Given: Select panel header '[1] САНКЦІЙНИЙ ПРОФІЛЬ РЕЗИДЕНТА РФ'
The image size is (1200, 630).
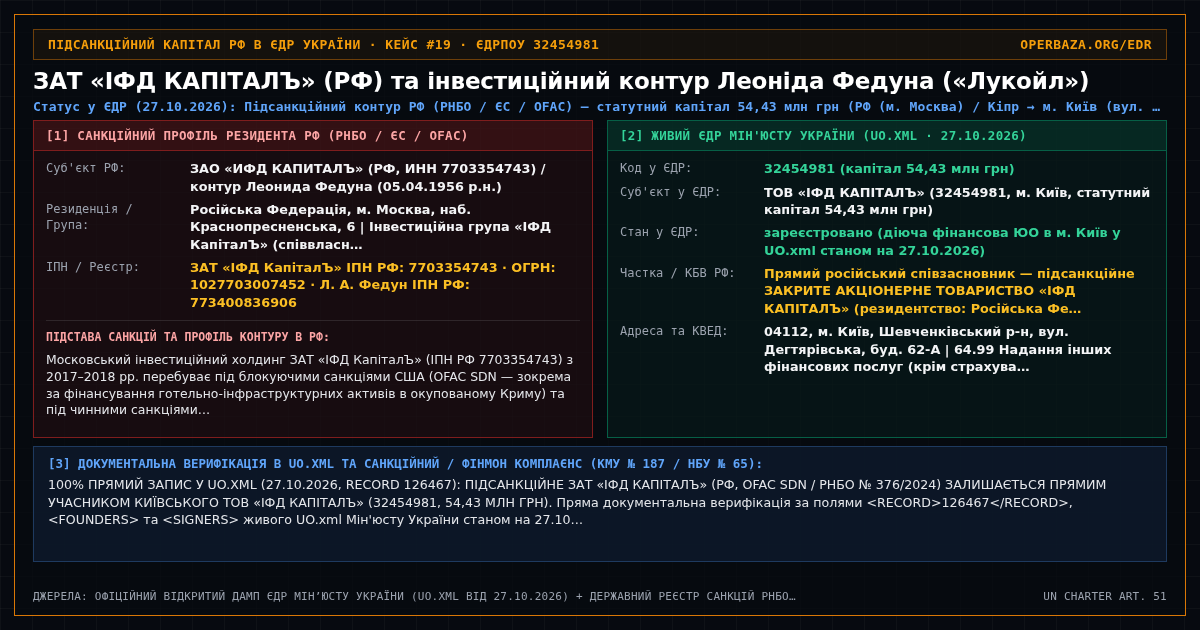Looking at the screenshot, I should 207,136.
